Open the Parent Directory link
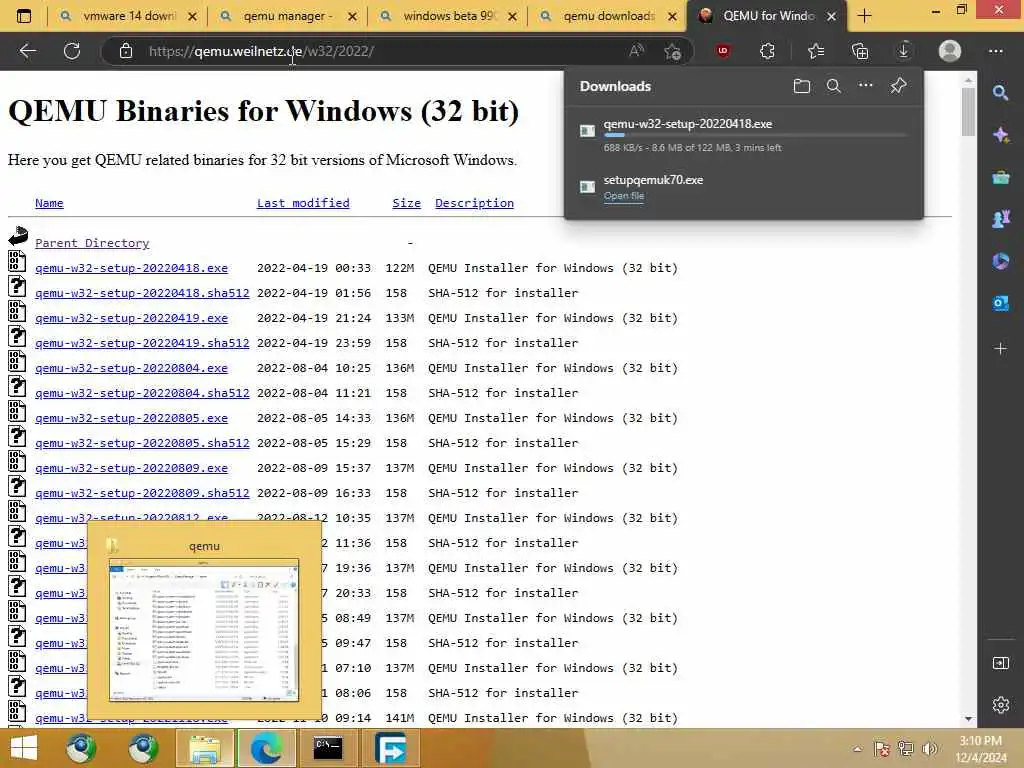 click(92, 243)
